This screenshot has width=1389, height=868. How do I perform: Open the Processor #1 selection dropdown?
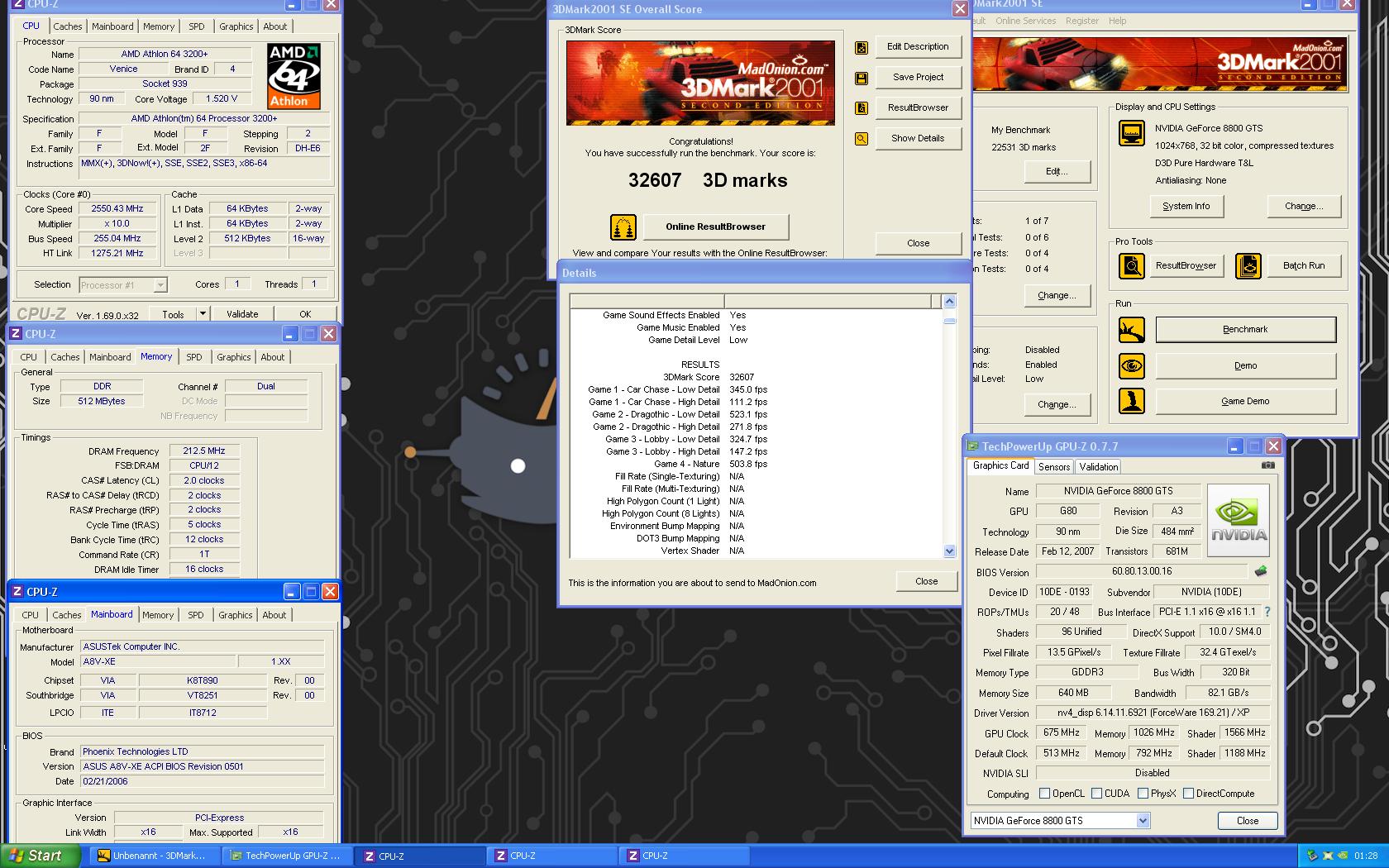pyautogui.click(x=160, y=285)
